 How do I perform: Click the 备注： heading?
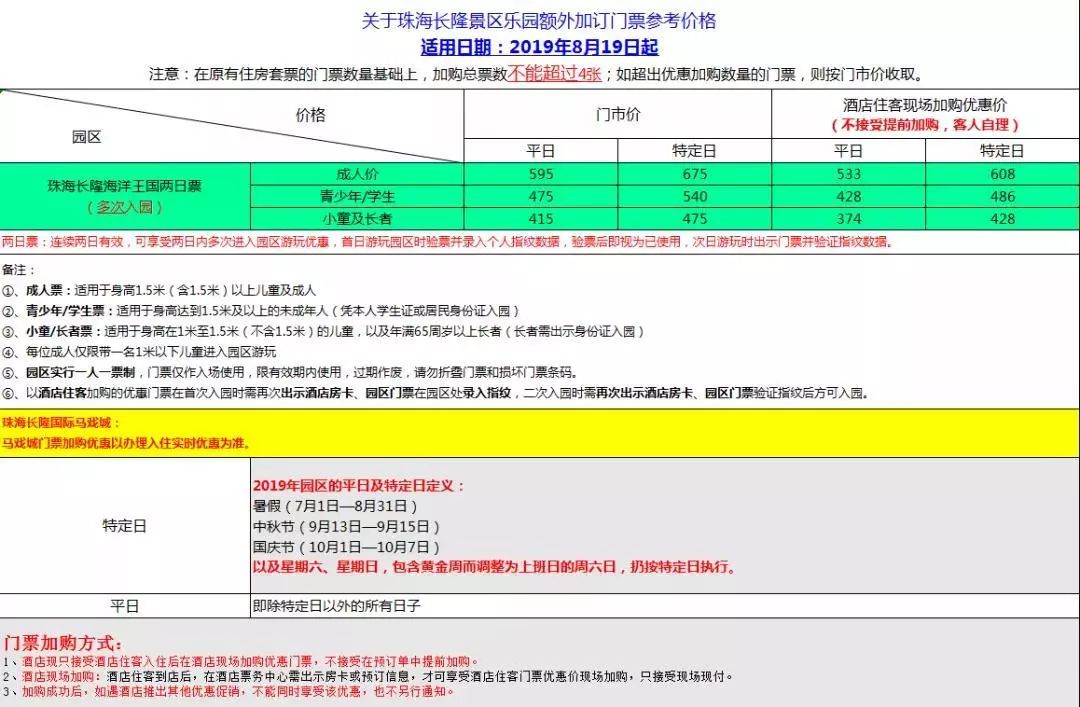(19, 269)
